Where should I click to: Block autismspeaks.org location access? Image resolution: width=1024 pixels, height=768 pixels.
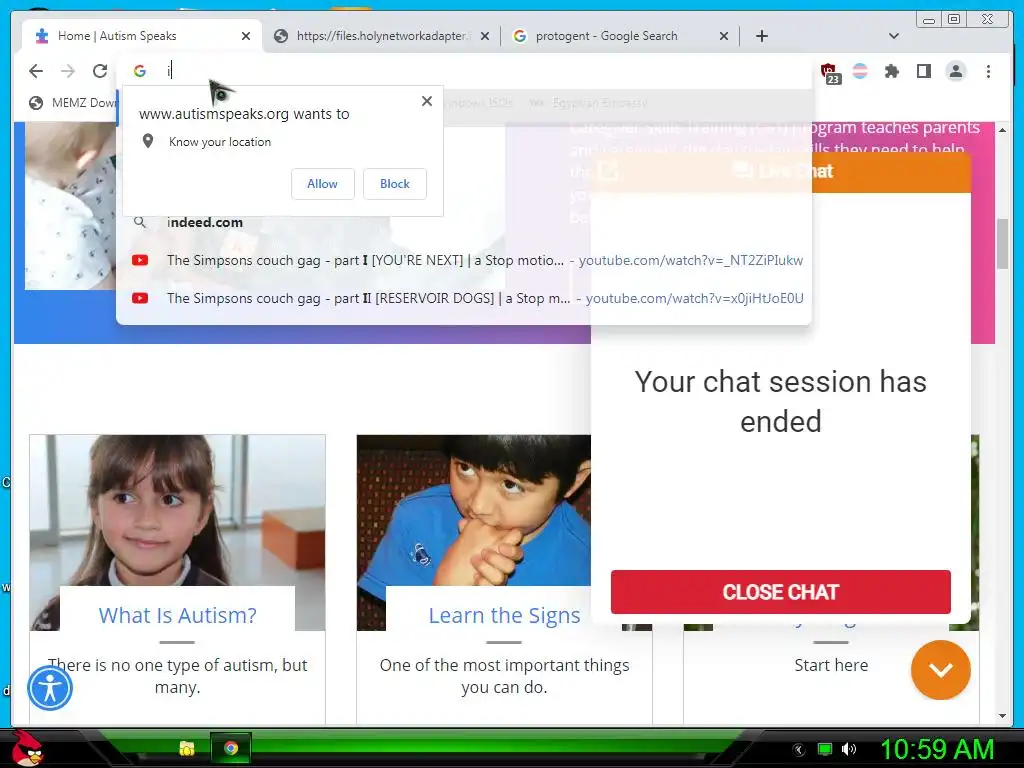coord(394,184)
